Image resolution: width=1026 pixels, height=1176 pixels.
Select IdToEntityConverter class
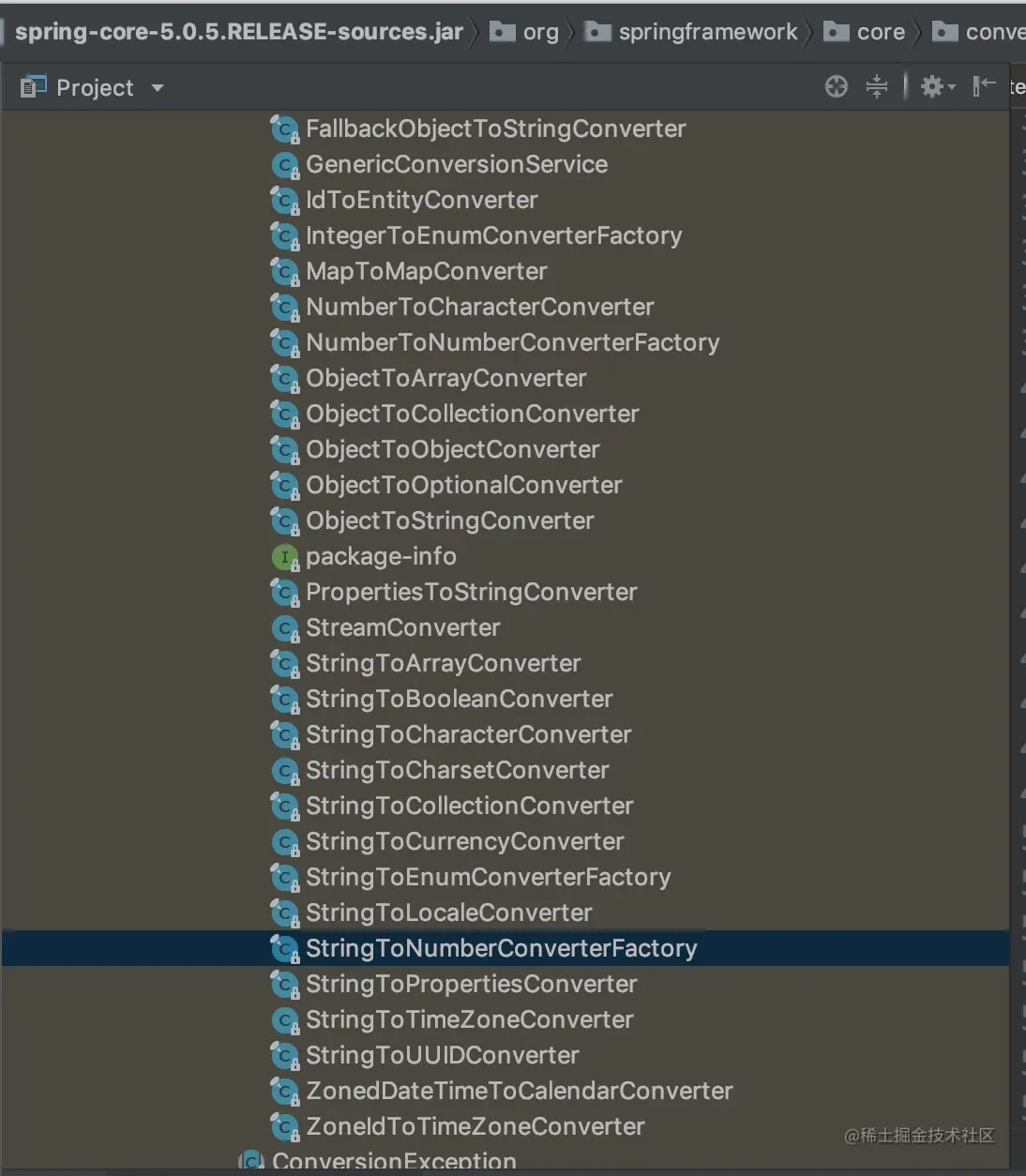(421, 200)
